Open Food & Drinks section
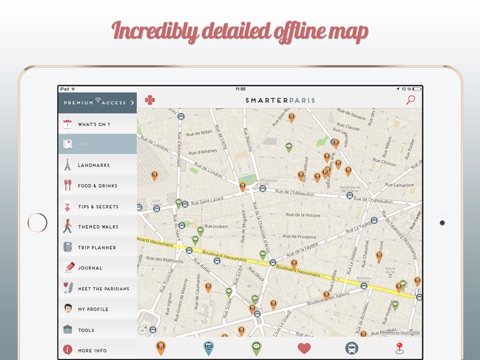Screen dimensions: 480x360 98,186
